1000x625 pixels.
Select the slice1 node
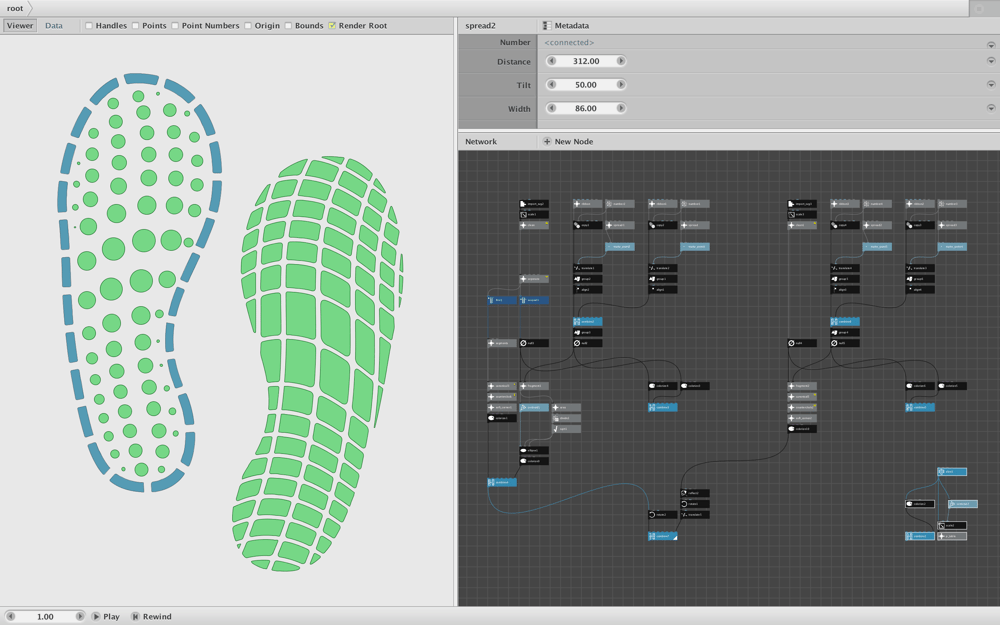952,472
